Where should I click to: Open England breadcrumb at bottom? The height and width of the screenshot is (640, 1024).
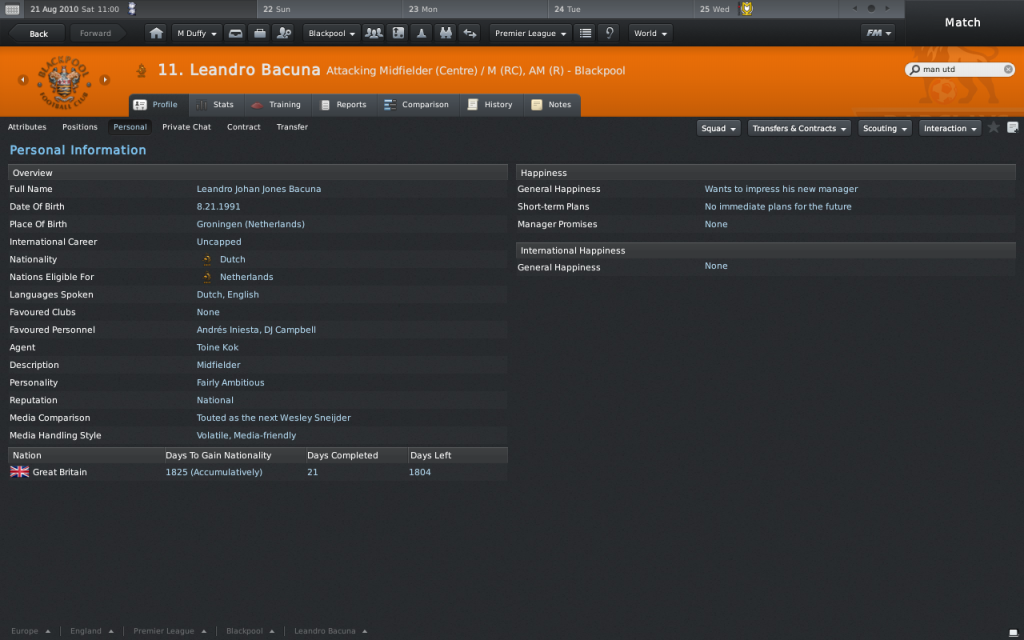coord(91,631)
